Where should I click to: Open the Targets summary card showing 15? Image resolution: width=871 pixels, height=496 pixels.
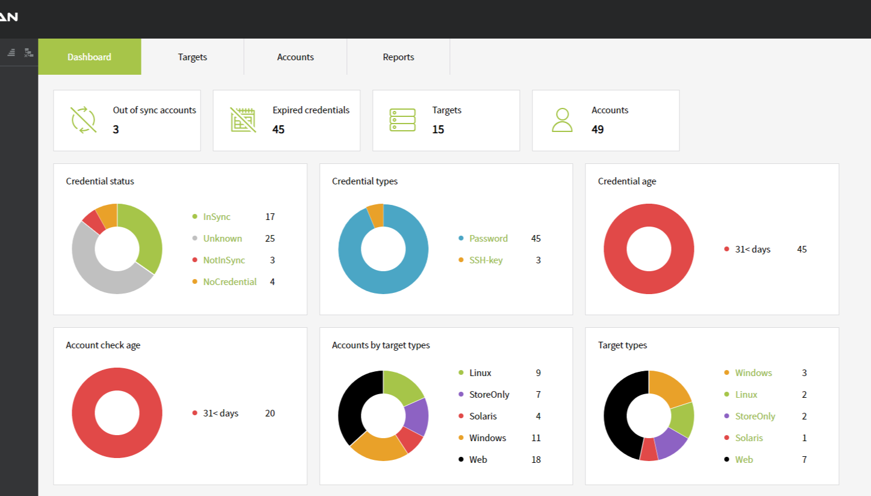click(446, 121)
